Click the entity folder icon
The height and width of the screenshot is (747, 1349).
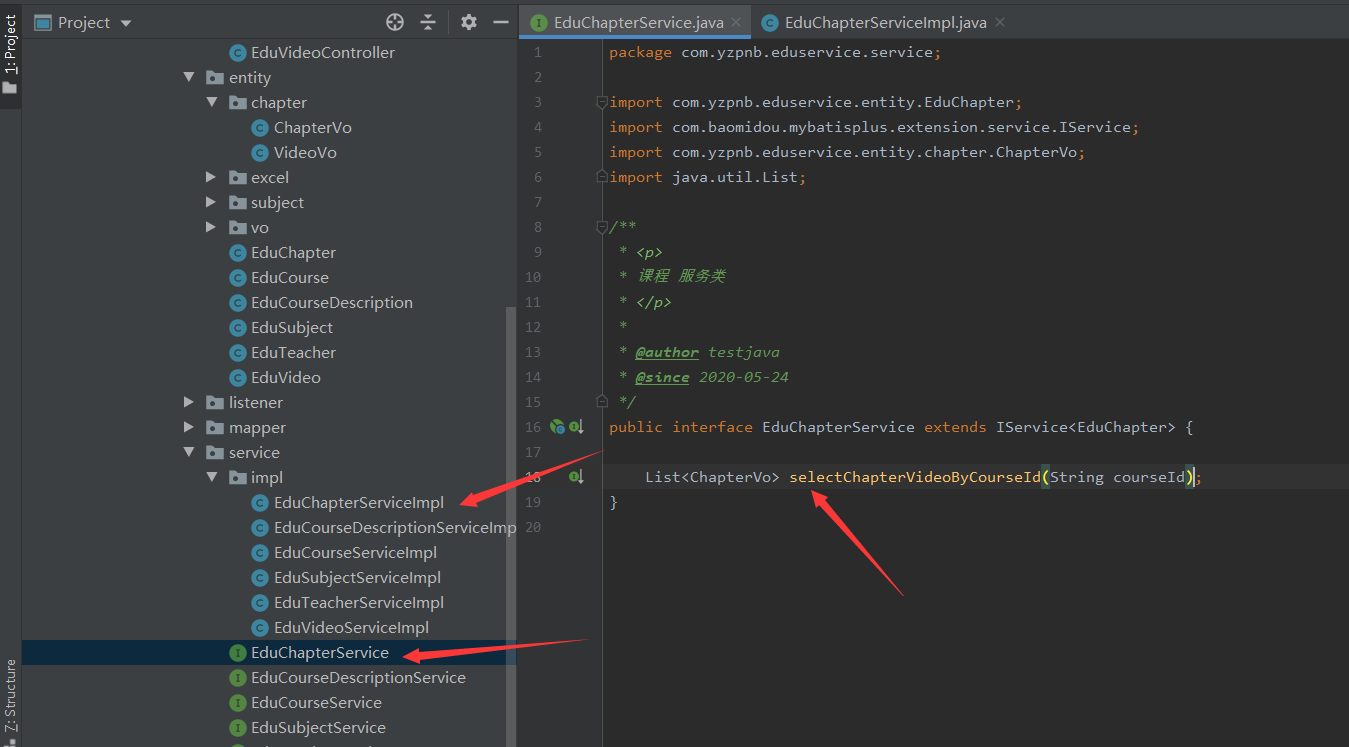(x=215, y=77)
